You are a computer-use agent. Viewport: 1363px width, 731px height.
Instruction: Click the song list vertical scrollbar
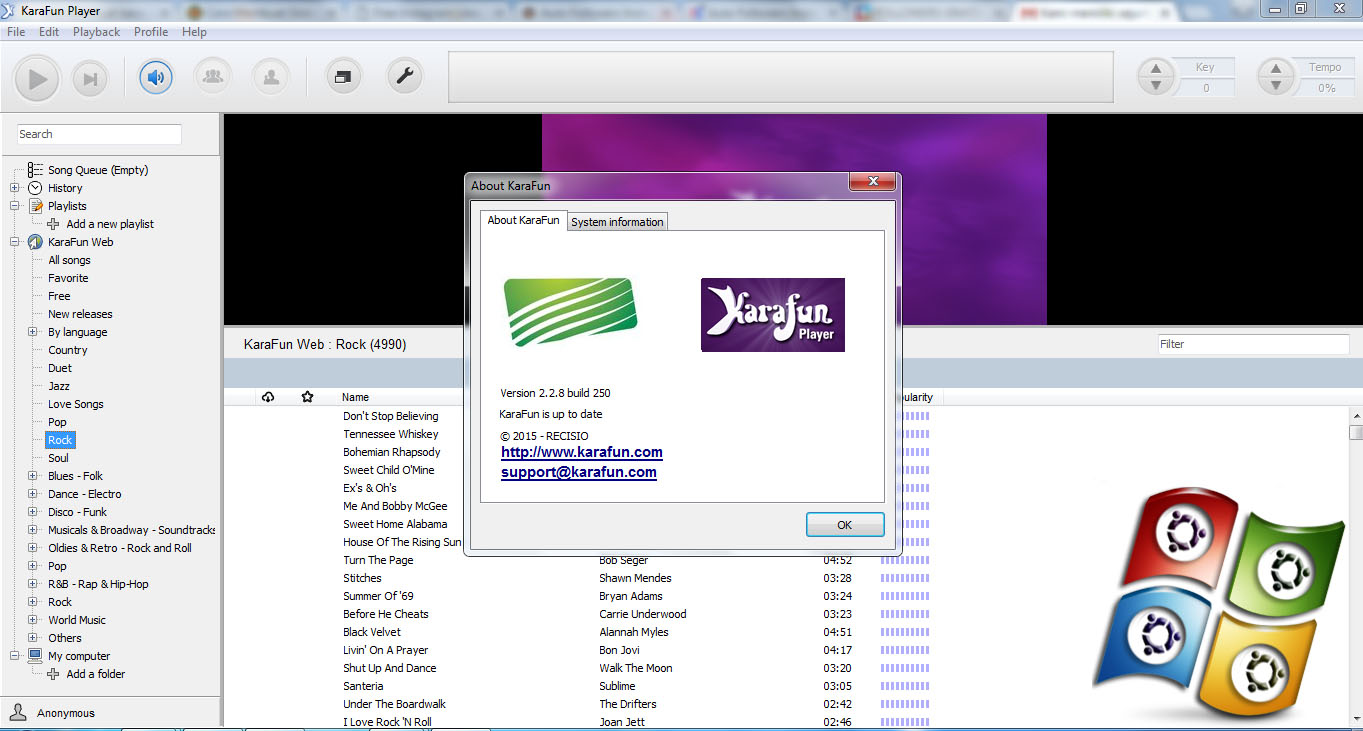coord(1355,567)
